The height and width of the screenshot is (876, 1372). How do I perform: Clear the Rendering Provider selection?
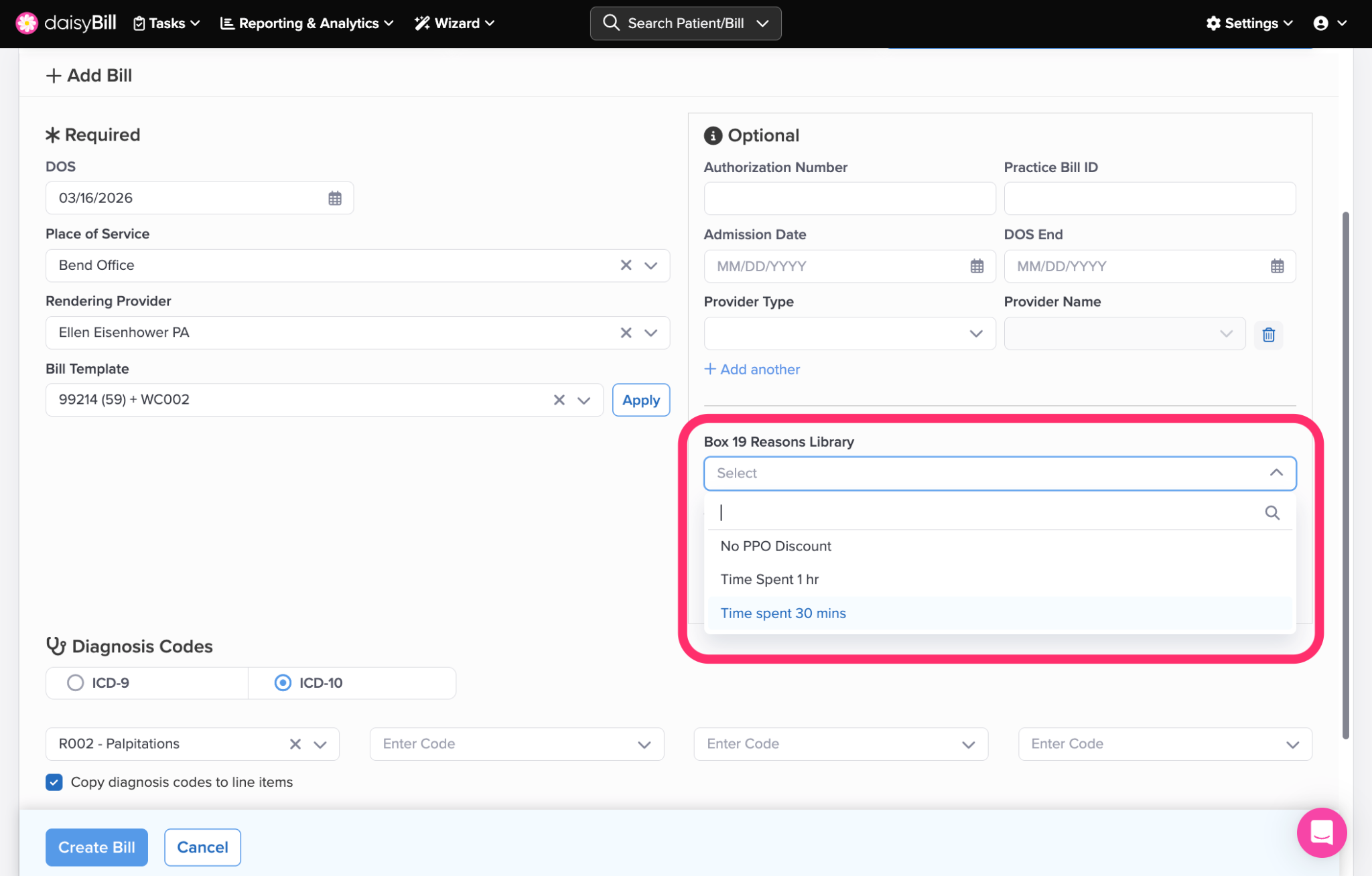coord(626,333)
